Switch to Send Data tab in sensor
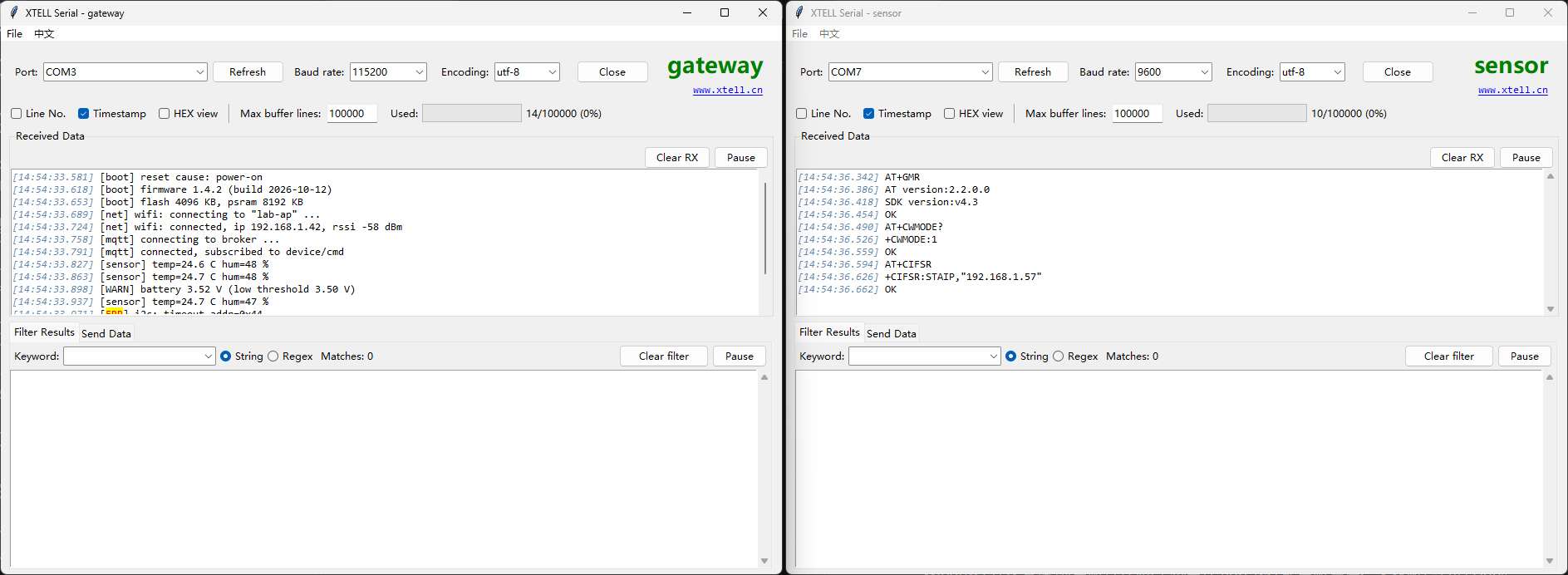The height and width of the screenshot is (575, 1568). click(892, 333)
